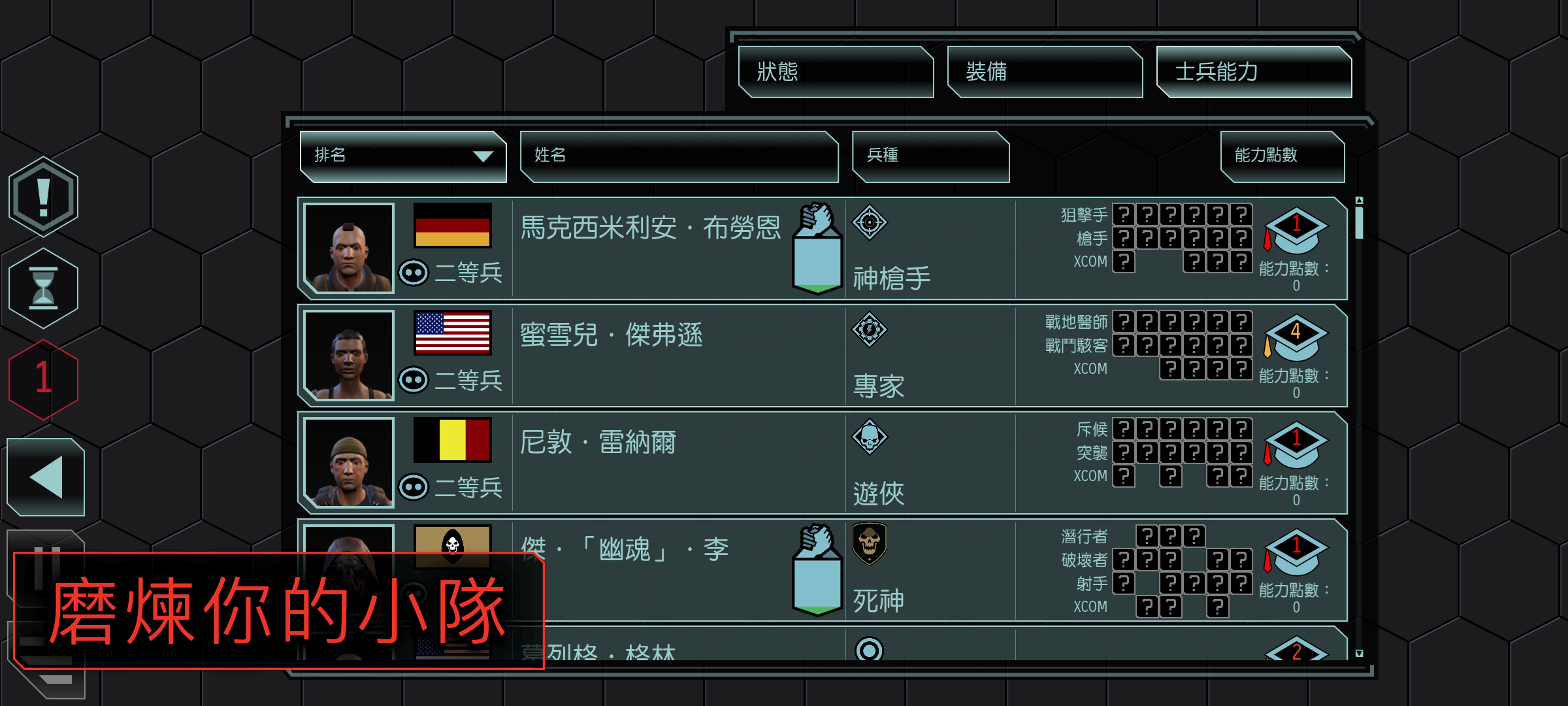Click the graduation cap badge showing 4
The width and height of the screenshot is (1568, 706).
click(x=1296, y=338)
